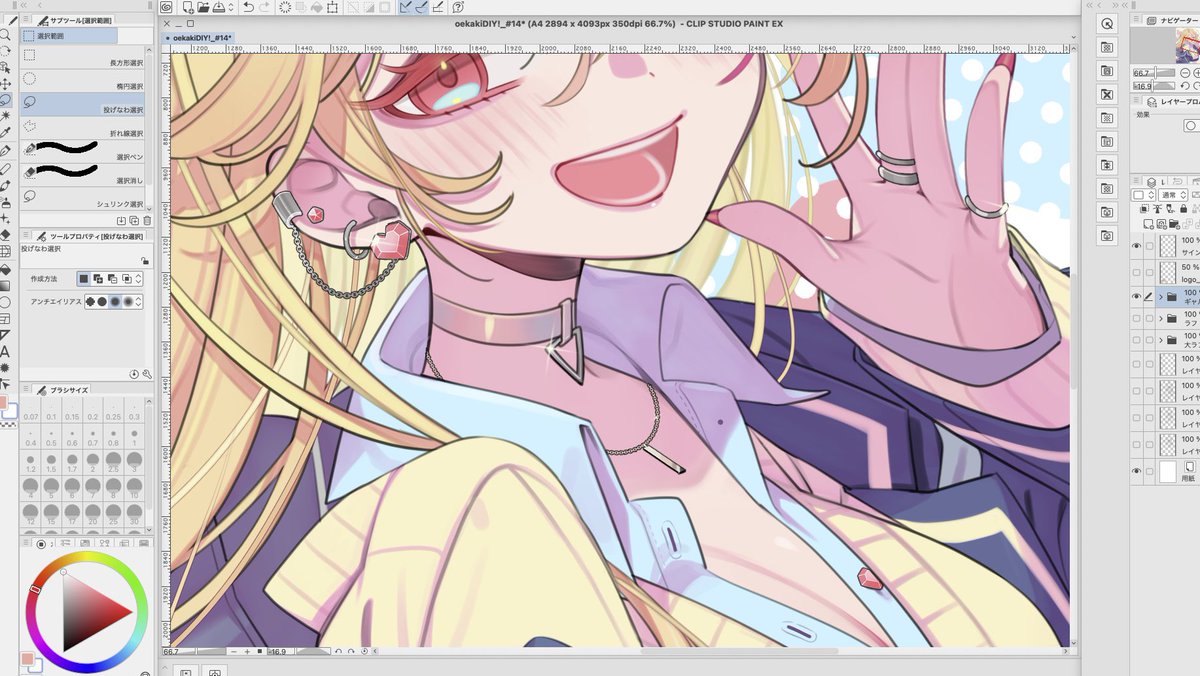Select the Figure ellipse tool
This screenshot has width=1200, height=676.
click(x=6, y=301)
